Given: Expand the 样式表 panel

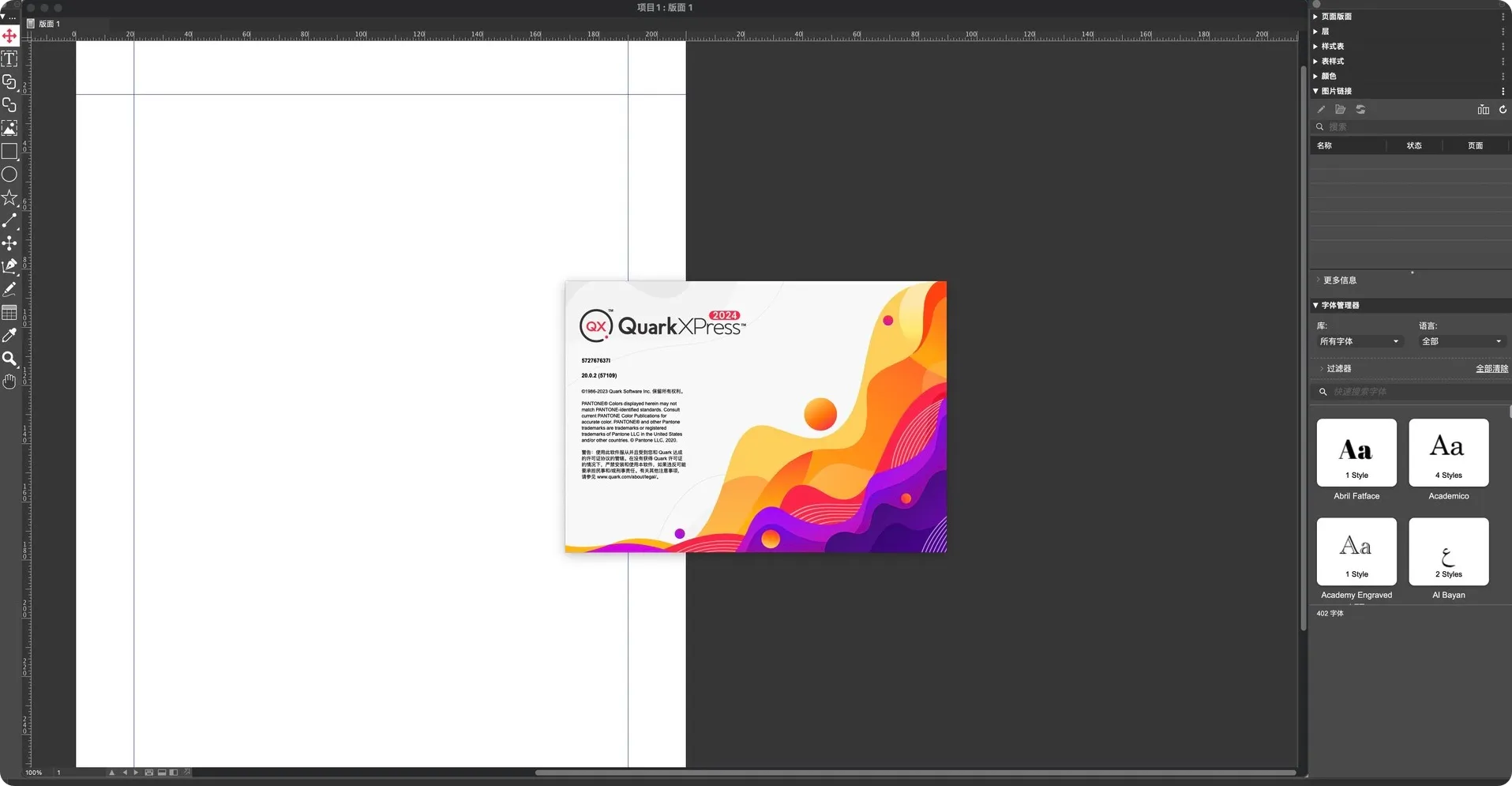Looking at the screenshot, I should [x=1315, y=47].
